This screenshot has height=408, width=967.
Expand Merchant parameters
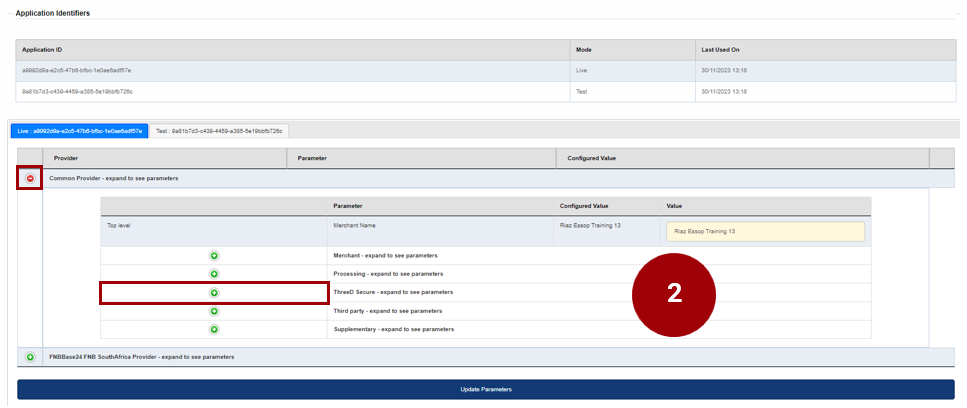click(x=214, y=256)
